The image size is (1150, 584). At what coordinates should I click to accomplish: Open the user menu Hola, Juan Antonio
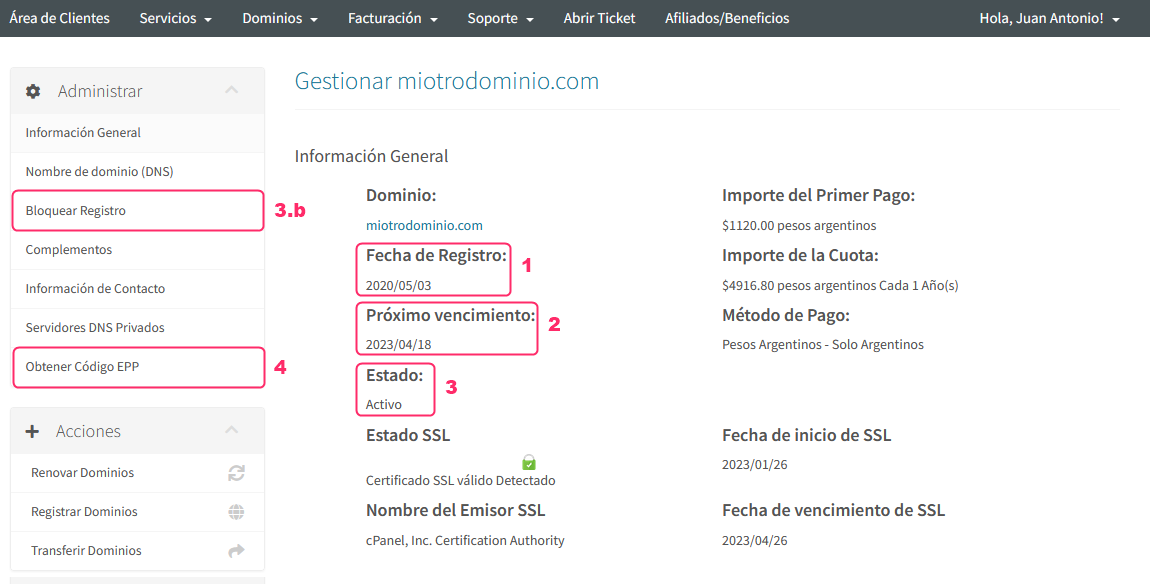(1049, 18)
